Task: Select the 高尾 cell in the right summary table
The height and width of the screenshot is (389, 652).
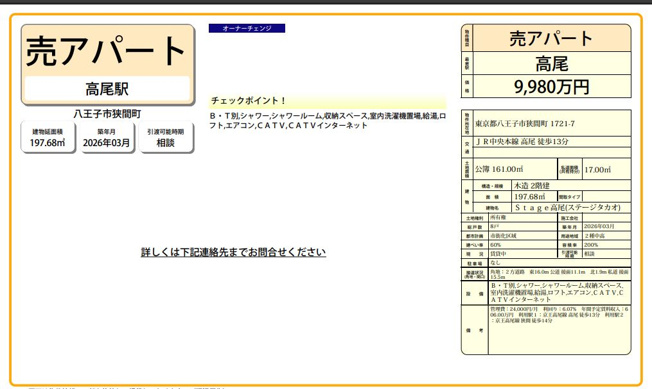Action: pos(551,64)
